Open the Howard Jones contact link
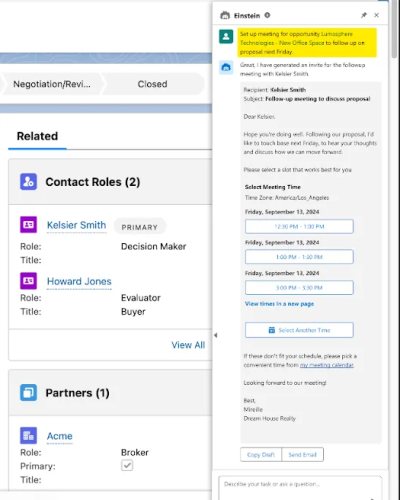Image resolution: width=400 pixels, height=500 pixels. coord(79,281)
